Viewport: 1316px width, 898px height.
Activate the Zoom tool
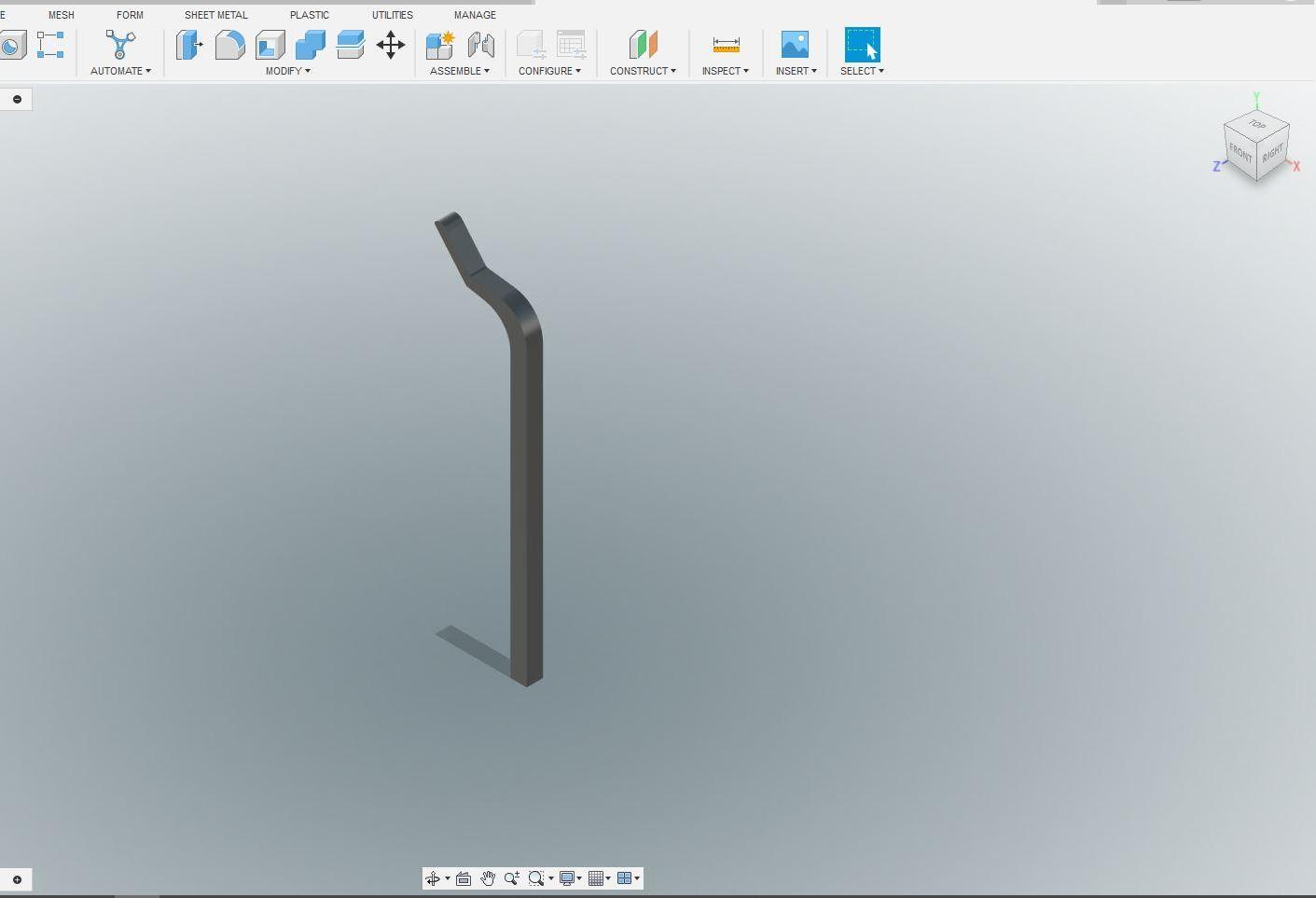pos(510,877)
